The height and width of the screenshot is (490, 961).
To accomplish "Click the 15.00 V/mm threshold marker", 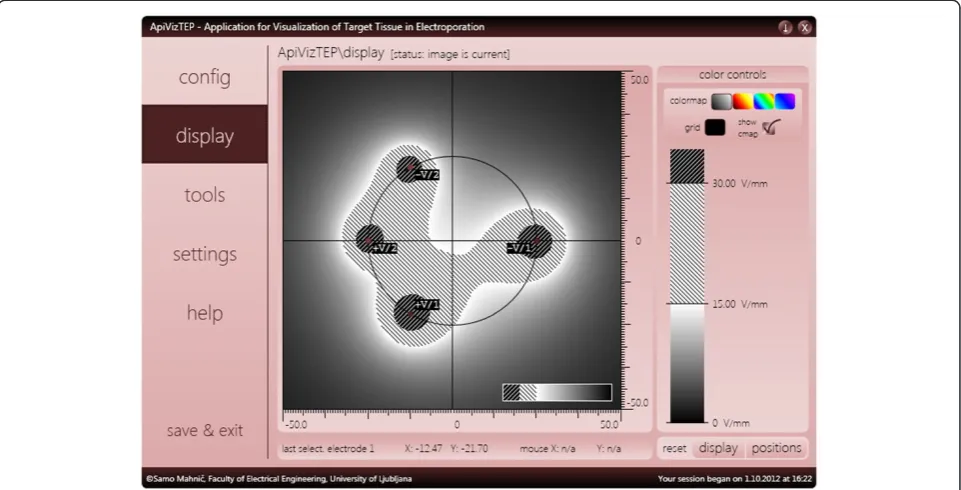I will pos(739,304).
